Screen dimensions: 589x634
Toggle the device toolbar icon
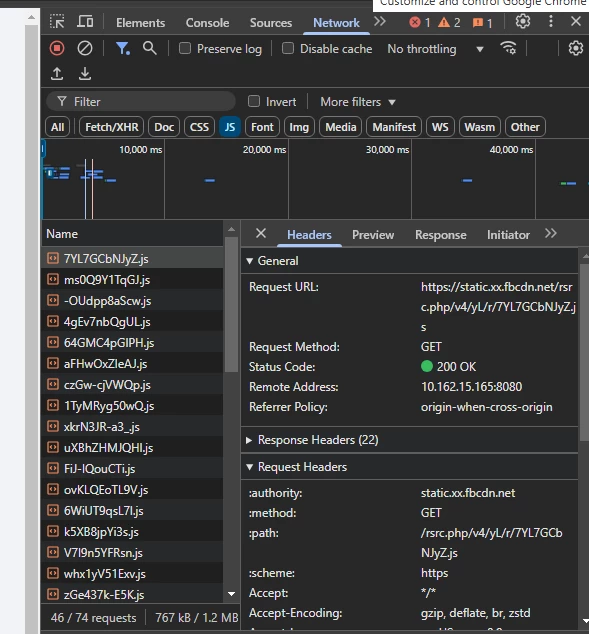[x=85, y=21]
